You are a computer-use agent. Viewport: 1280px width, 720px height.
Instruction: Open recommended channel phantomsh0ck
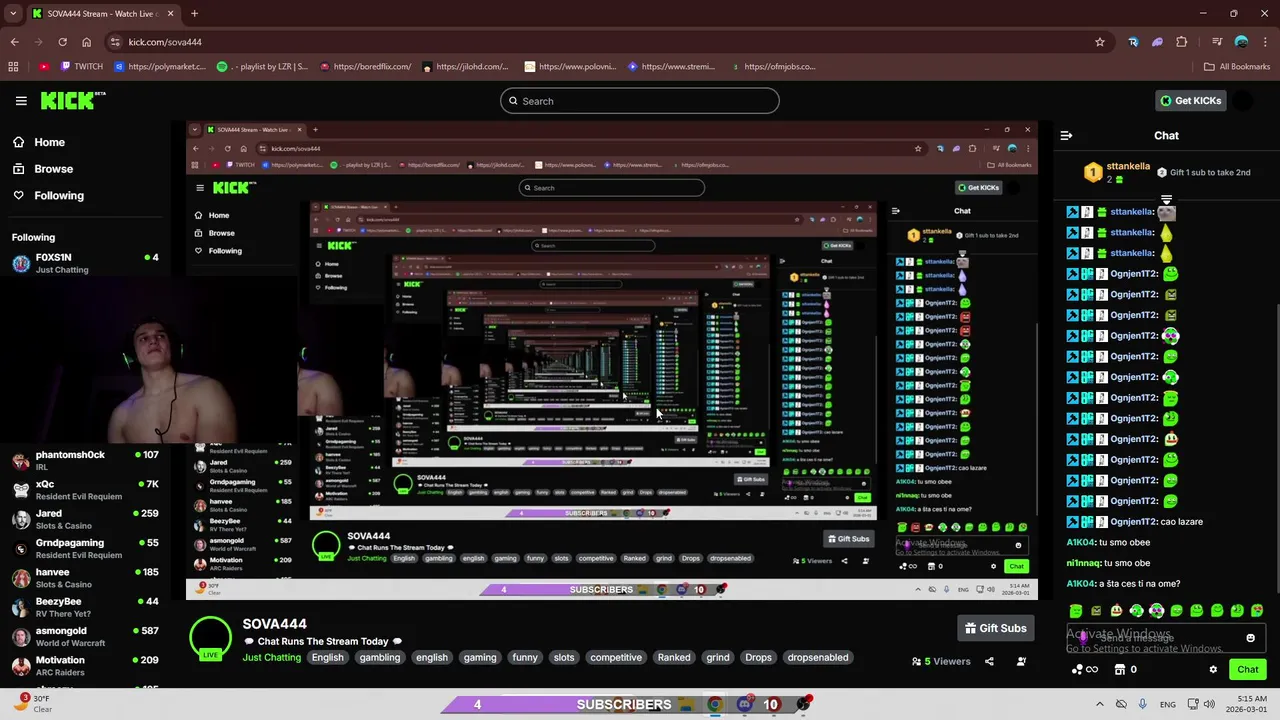click(85, 461)
